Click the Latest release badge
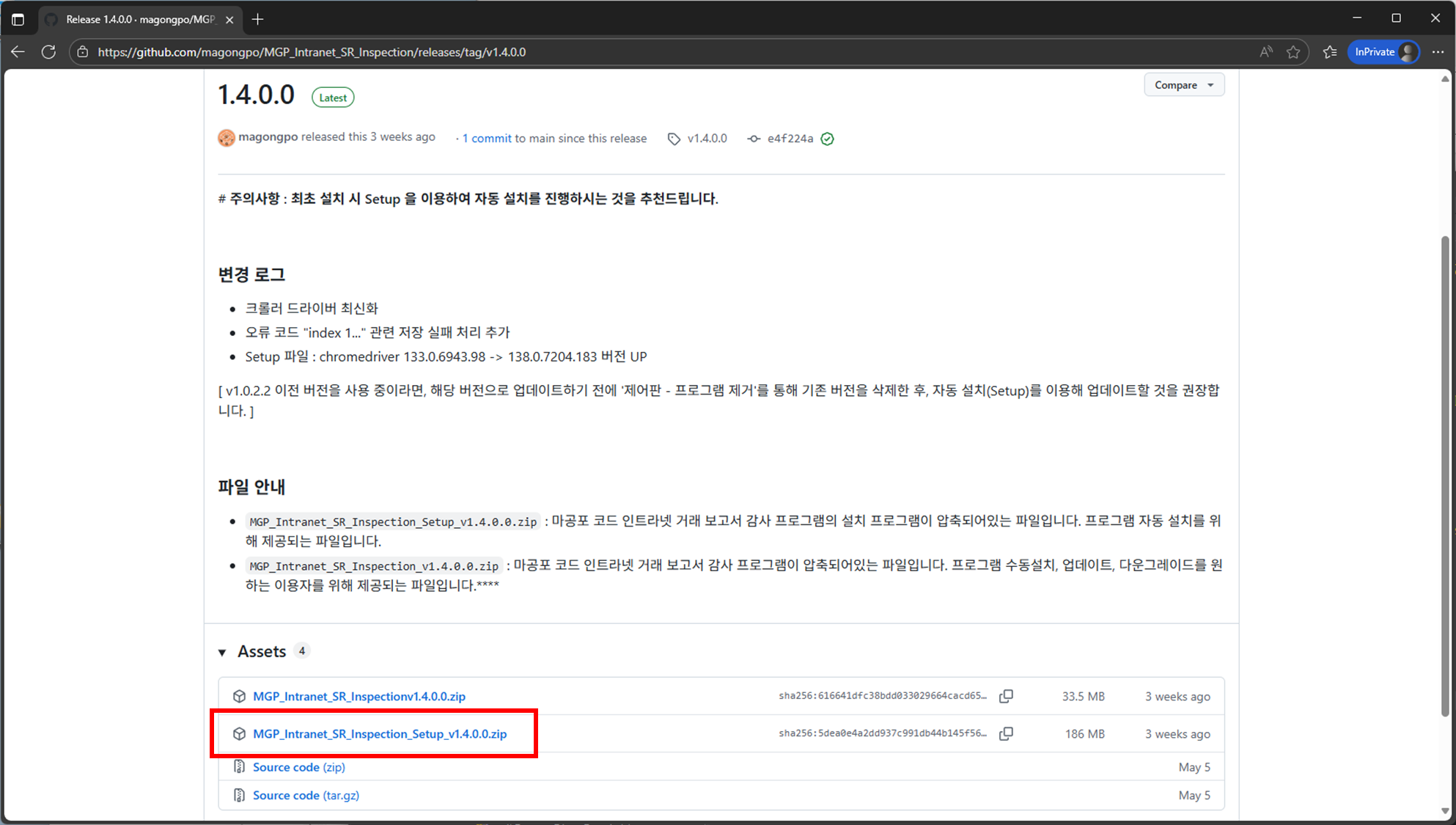Image resolution: width=1456 pixels, height=825 pixels. point(333,98)
